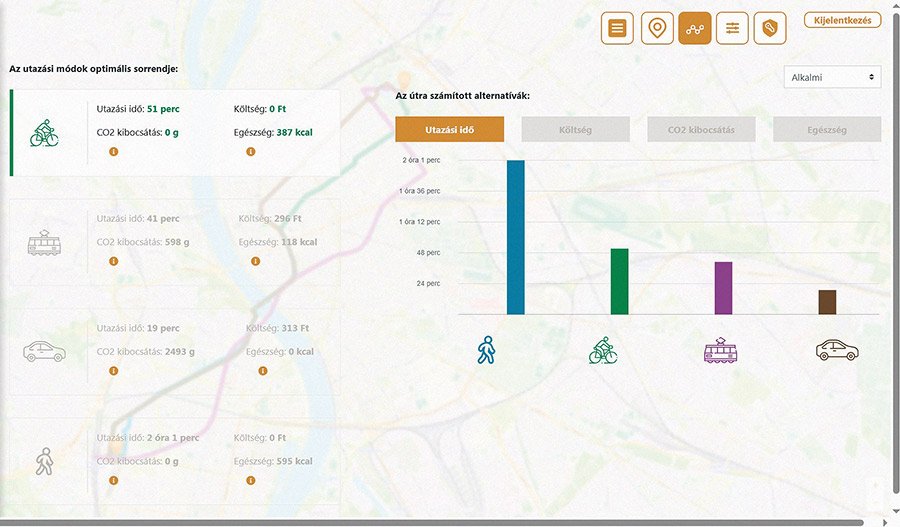The height and width of the screenshot is (527, 900).
Task: Switch to the Költség tab
Action: (575, 129)
